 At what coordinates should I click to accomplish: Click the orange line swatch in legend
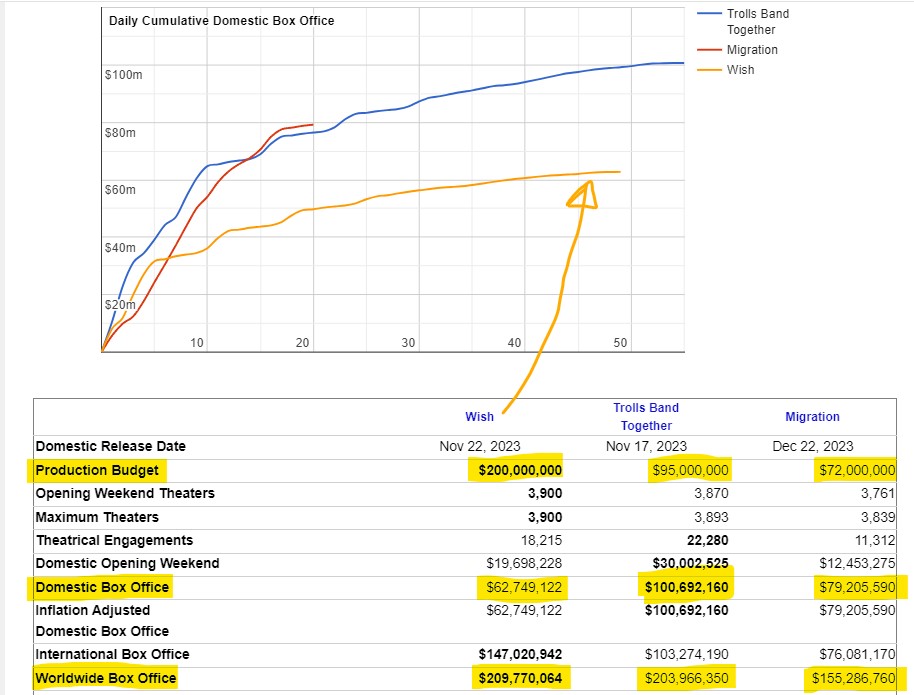pos(709,70)
